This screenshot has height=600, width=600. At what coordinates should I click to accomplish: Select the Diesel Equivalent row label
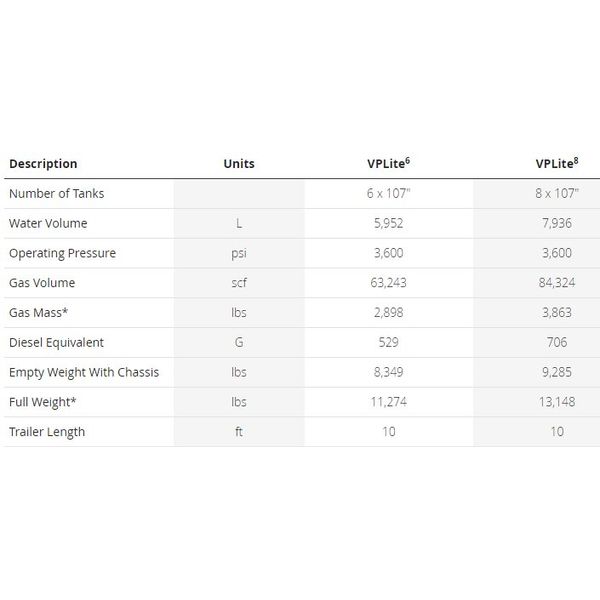(x=56, y=342)
